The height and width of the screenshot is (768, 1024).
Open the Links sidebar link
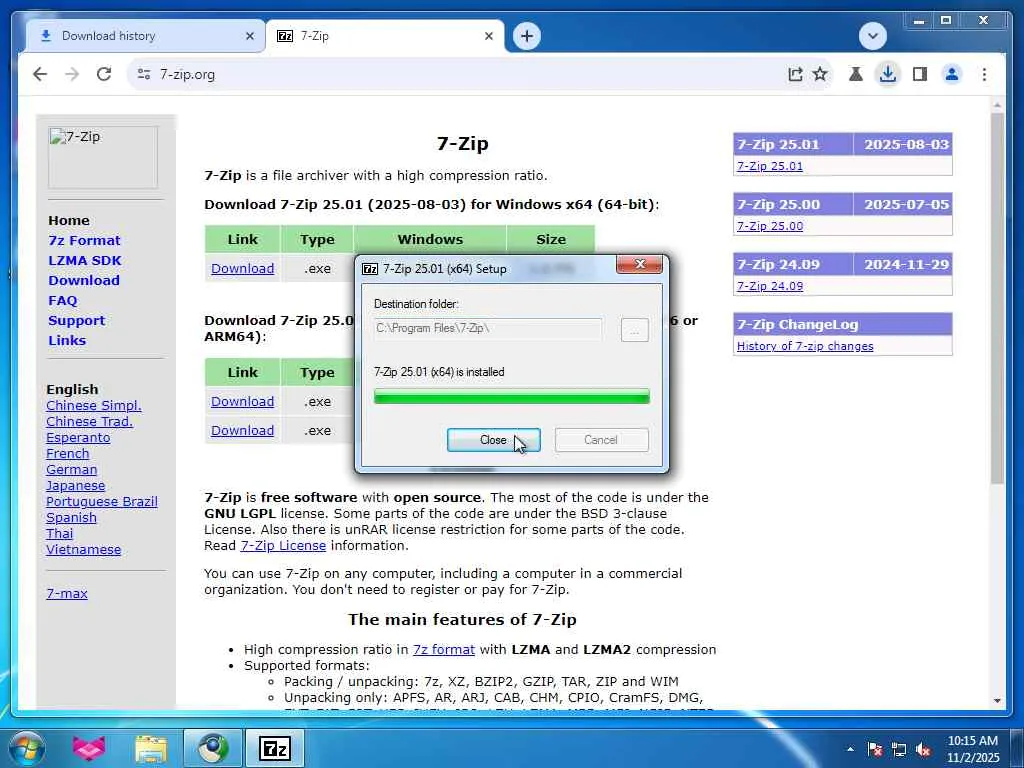point(67,340)
